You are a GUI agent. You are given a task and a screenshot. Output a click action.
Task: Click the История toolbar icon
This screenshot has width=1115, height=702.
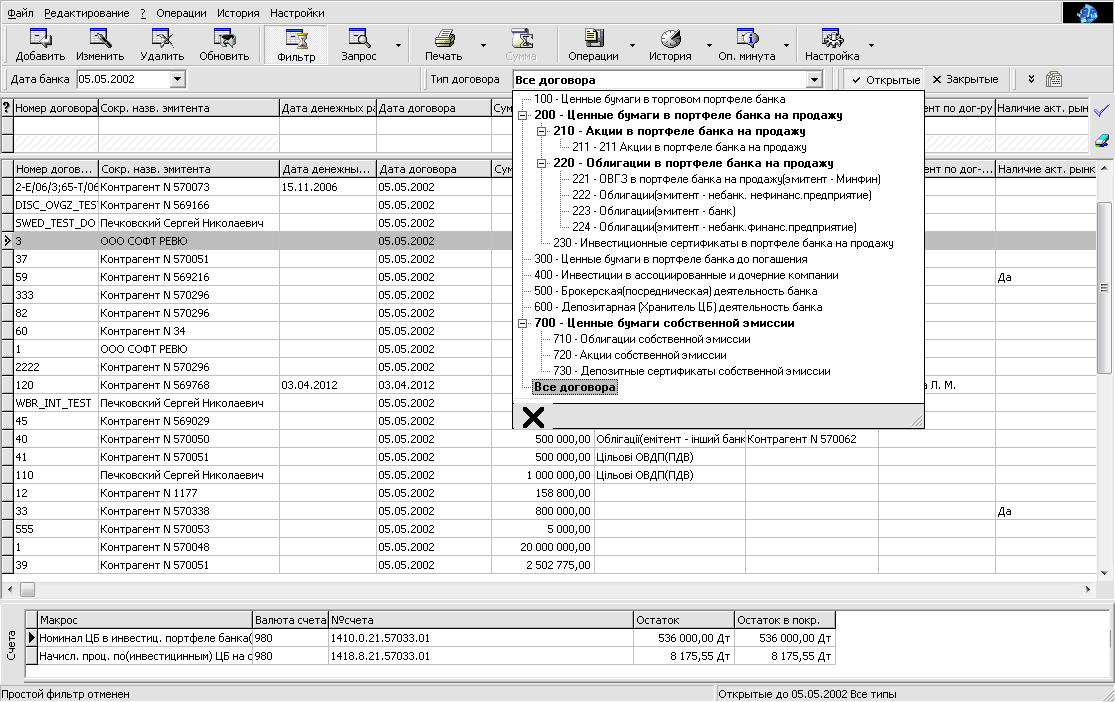pyautogui.click(x=670, y=45)
